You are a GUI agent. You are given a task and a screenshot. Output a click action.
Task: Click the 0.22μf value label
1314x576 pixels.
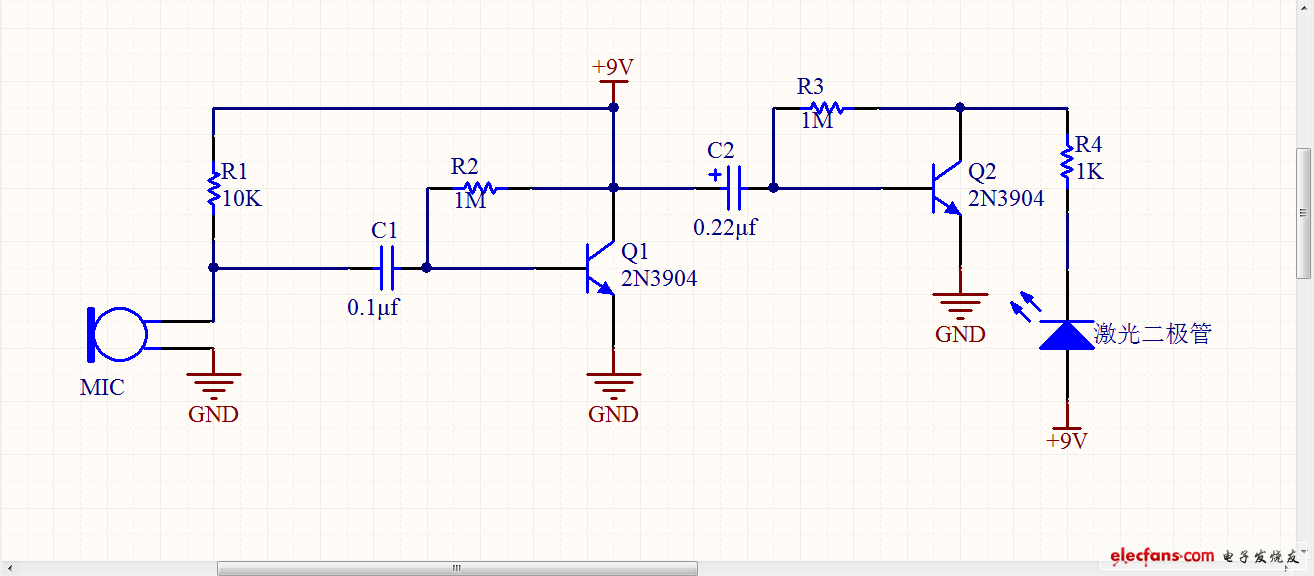point(725,228)
